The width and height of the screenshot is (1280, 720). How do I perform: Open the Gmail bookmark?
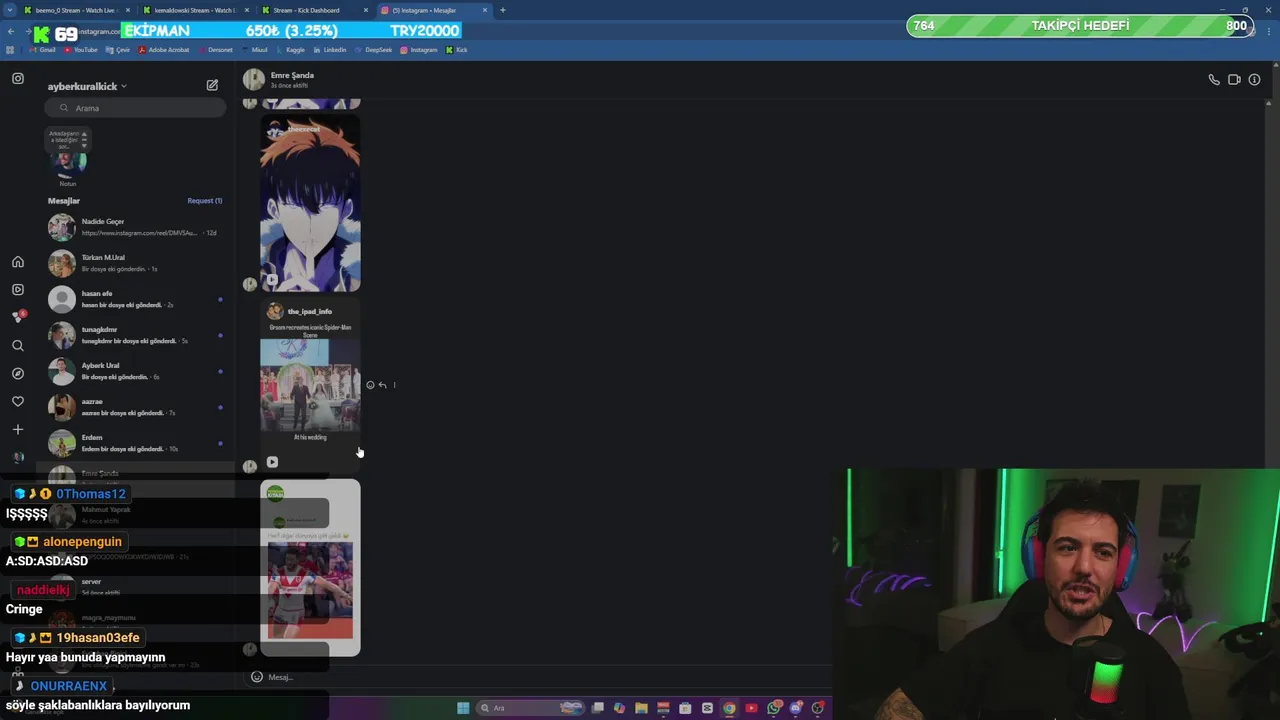tap(42, 50)
